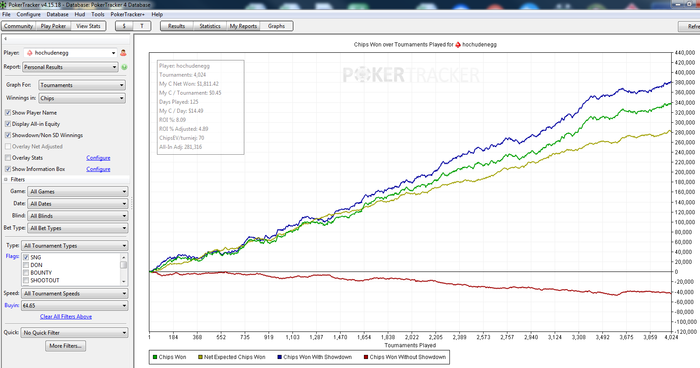Viewport: 700px width, 368px height.
Task: Switch to the Community tab
Action: point(18,26)
